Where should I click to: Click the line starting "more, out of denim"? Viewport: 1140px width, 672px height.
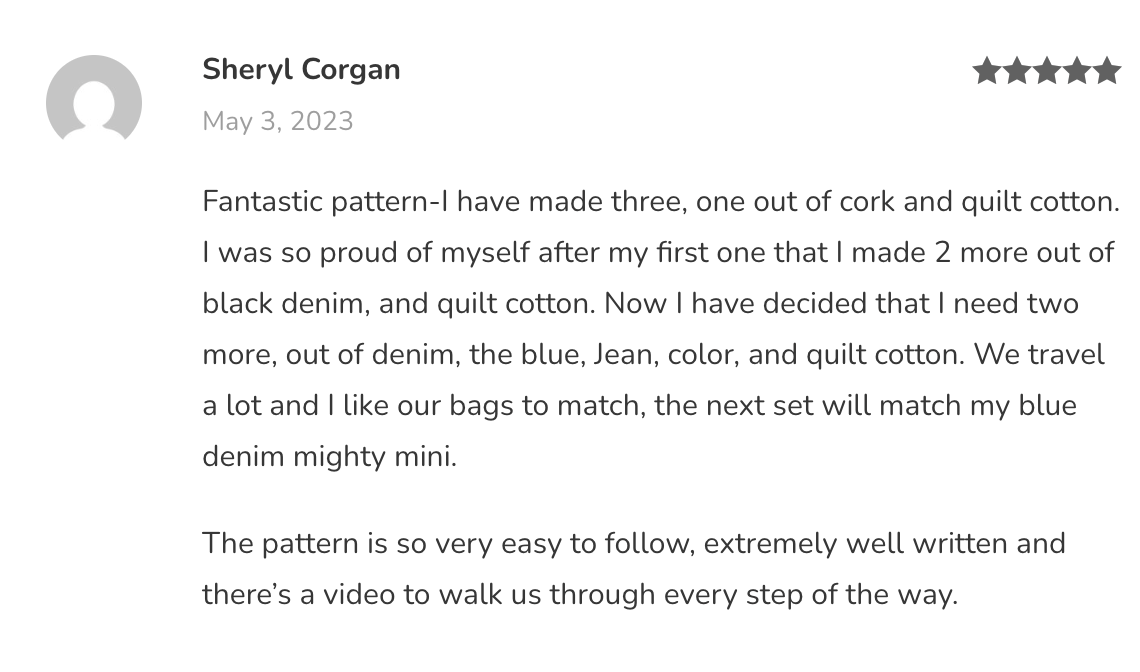tap(653, 354)
